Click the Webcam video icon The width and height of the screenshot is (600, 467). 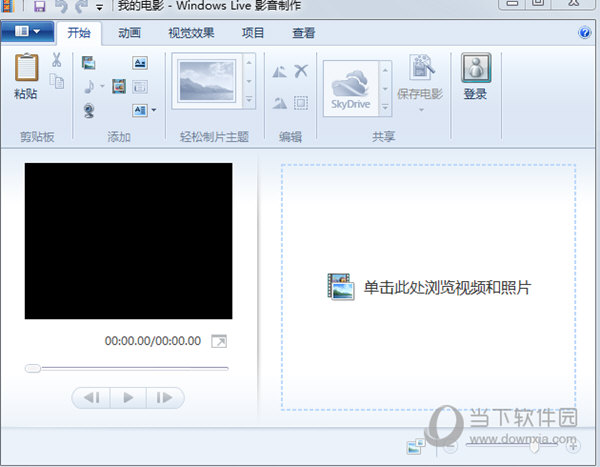[x=89, y=111]
